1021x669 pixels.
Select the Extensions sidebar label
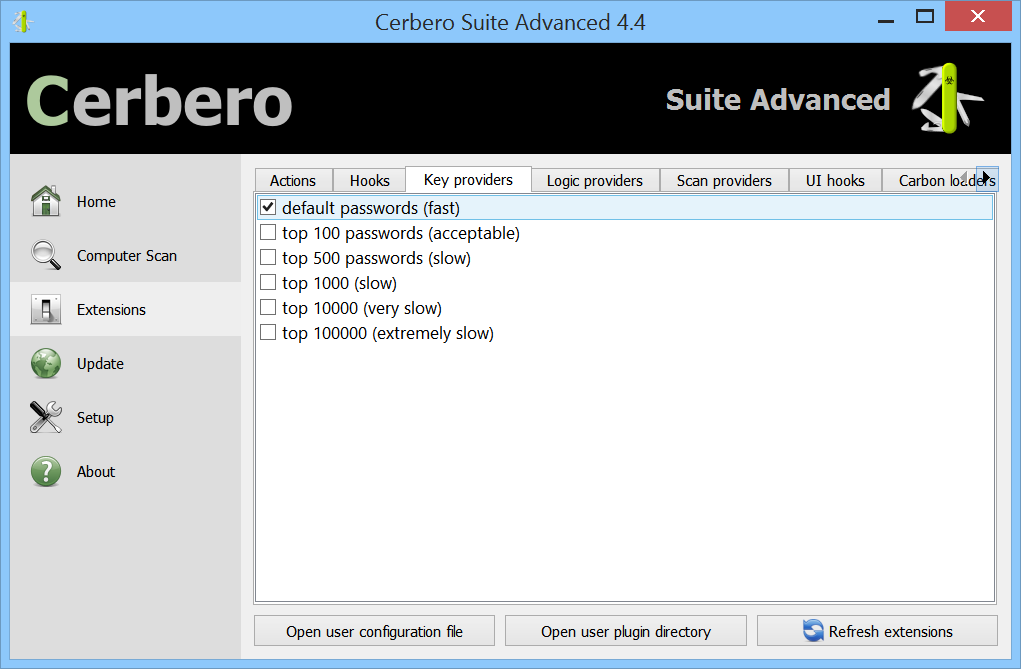tap(111, 310)
